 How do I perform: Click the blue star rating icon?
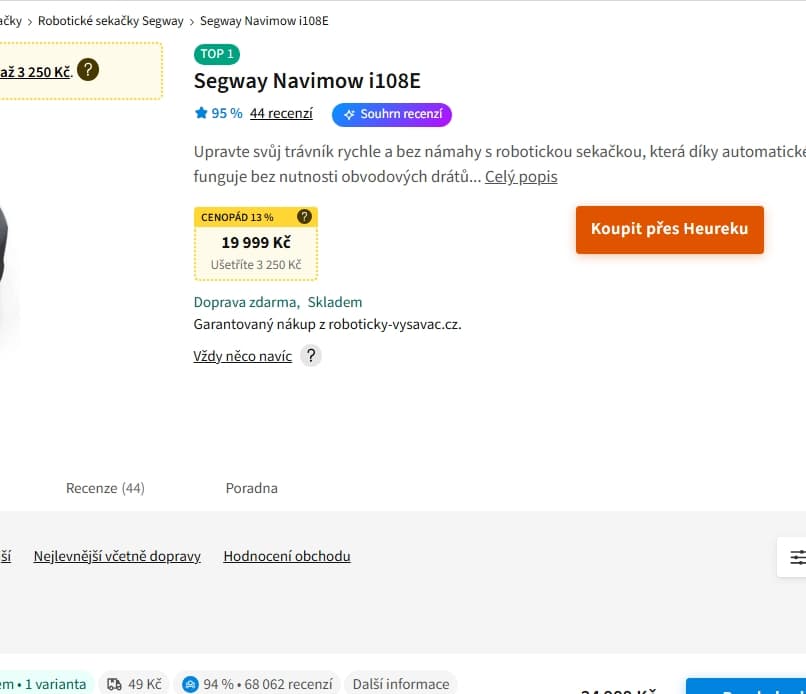[x=201, y=114]
